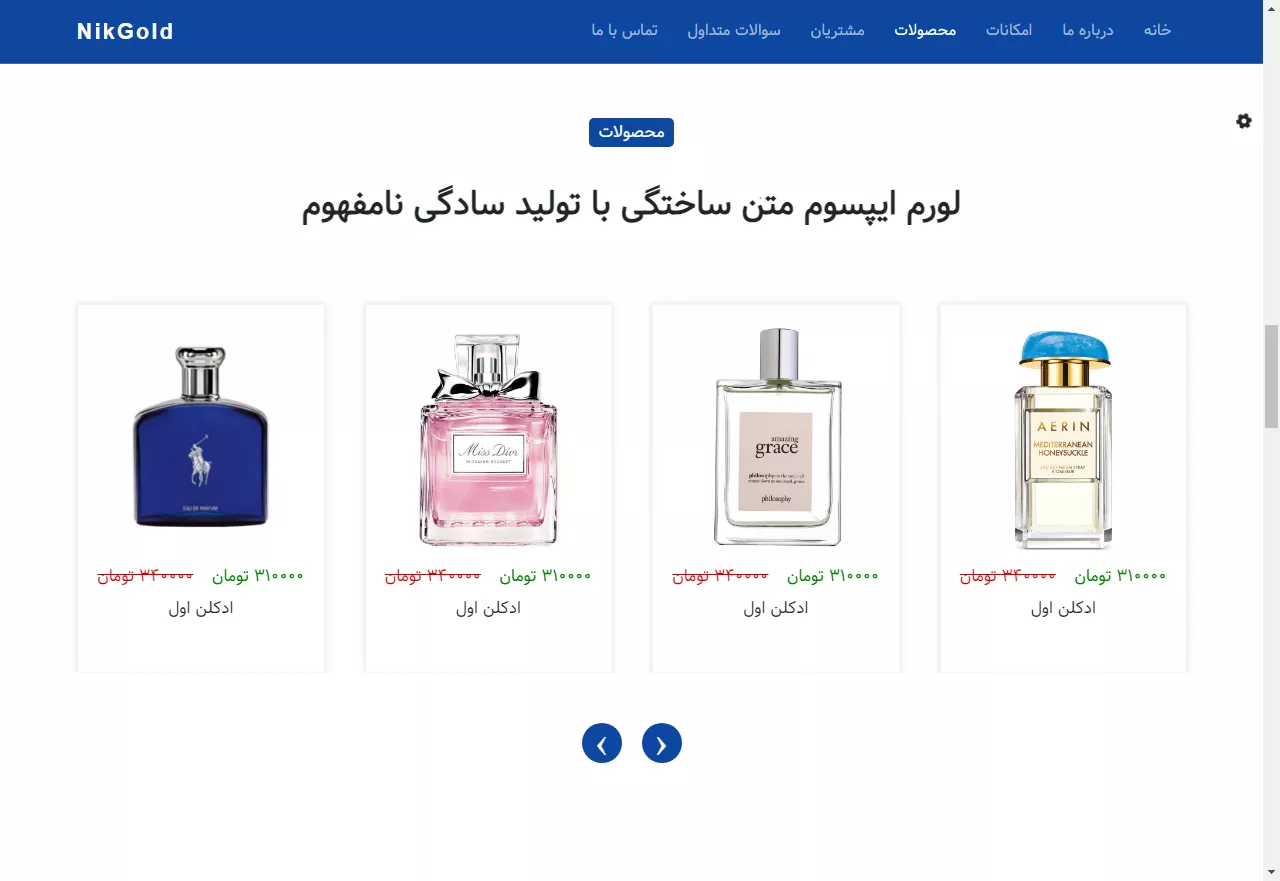Open سوالات متداول in the navbar
1280x881 pixels.
(734, 30)
